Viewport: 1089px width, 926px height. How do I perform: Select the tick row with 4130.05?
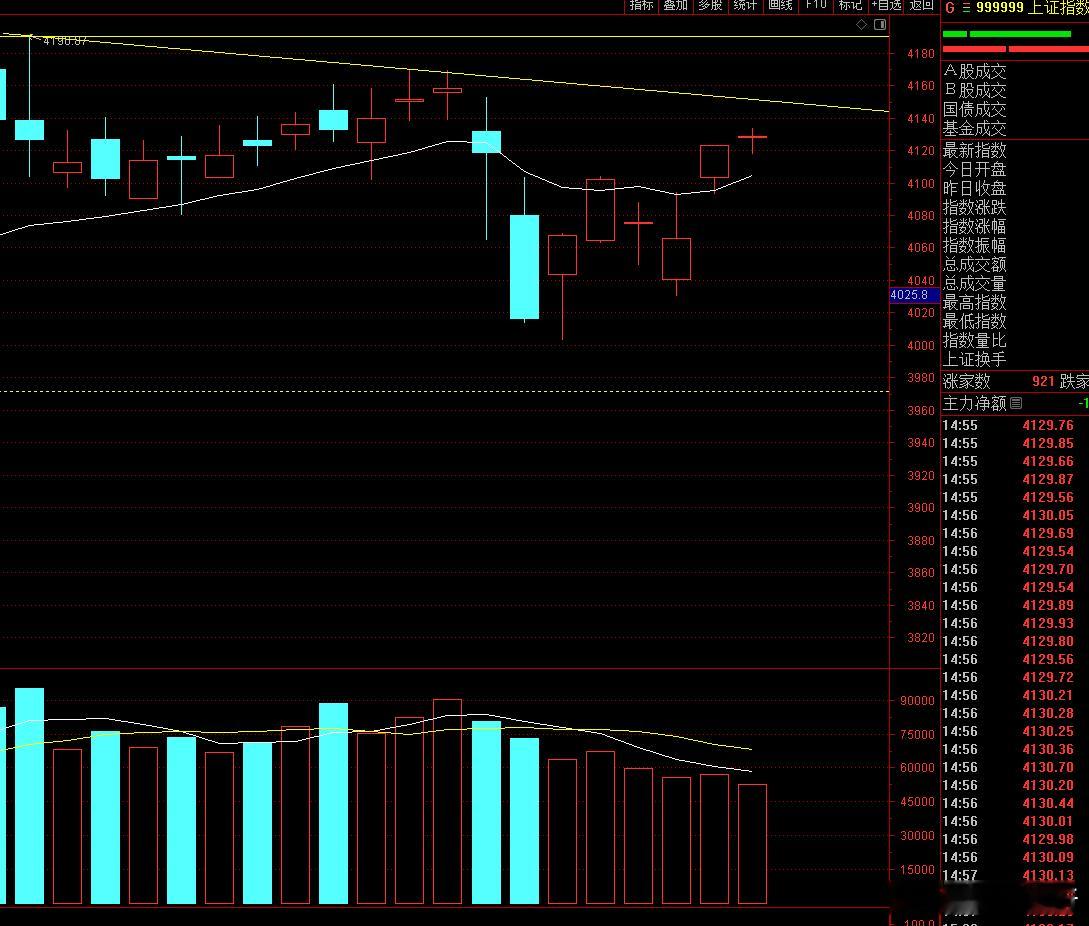click(1015, 515)
